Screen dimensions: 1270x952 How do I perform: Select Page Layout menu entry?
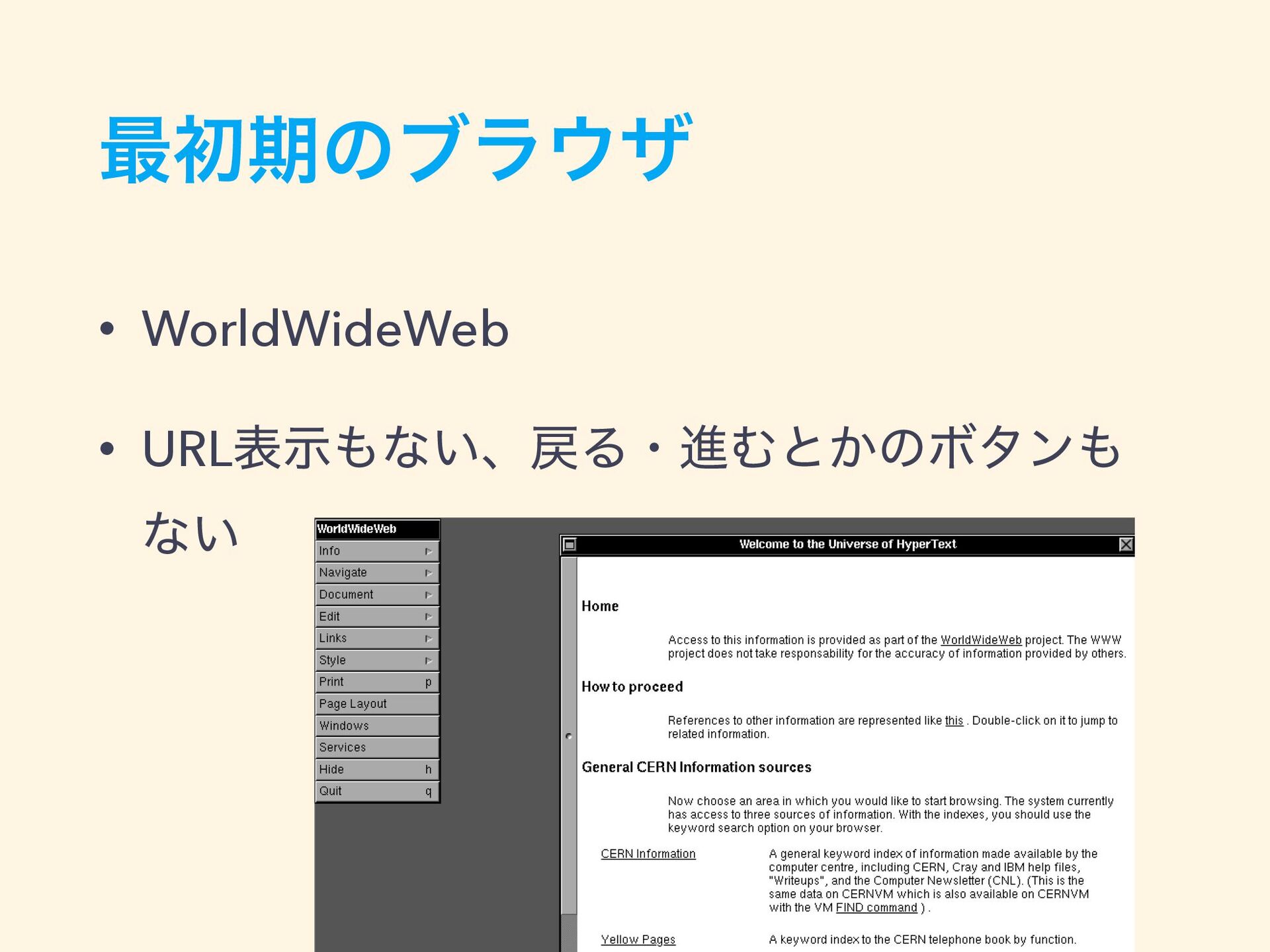point(377,703)
